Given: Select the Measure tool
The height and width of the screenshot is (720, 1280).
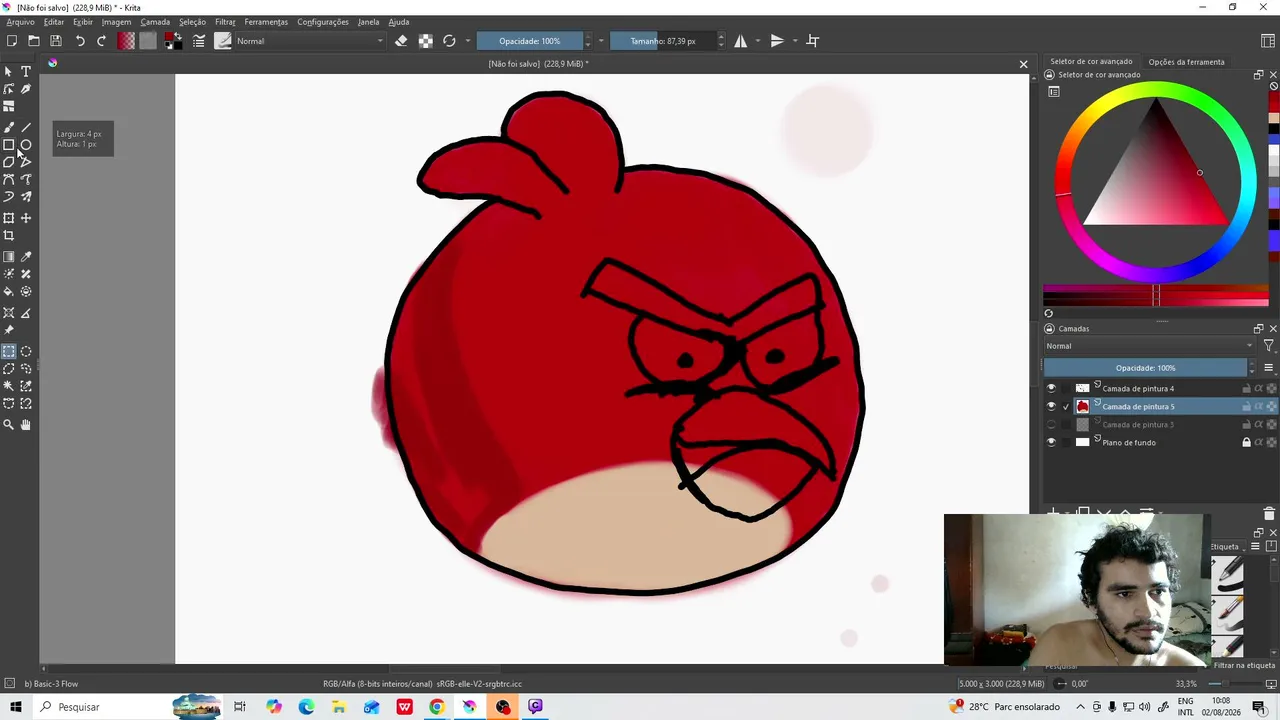Looking at the screenshot, I should 26,313.
